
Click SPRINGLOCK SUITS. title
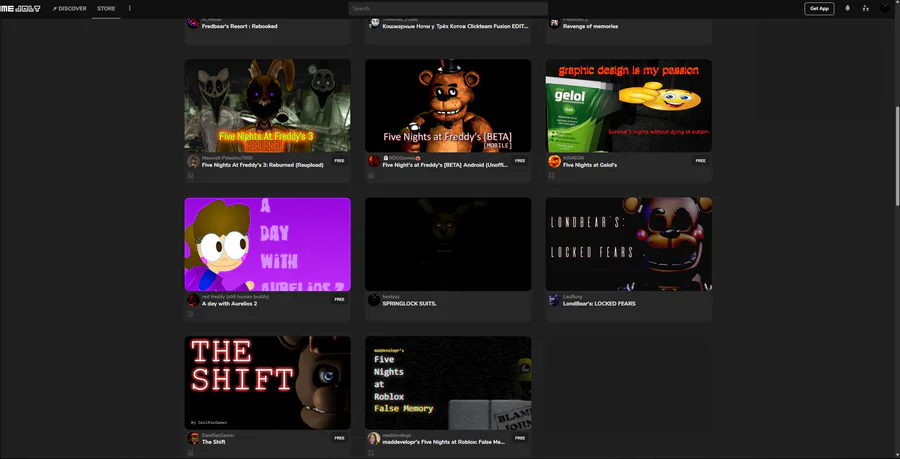410,304
